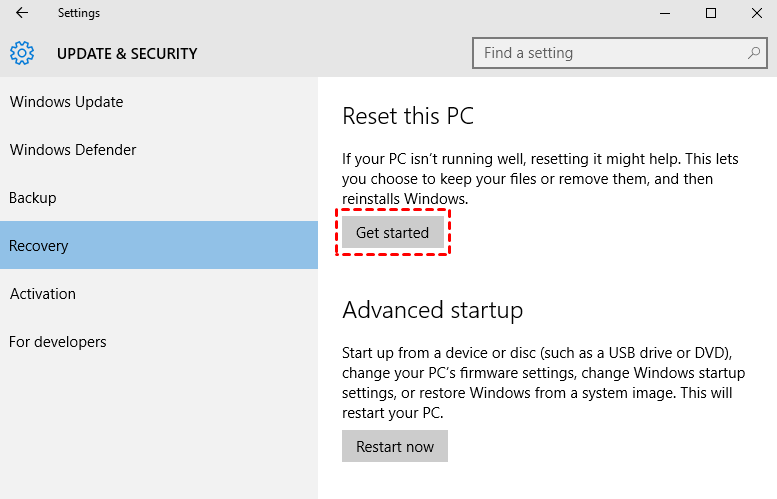Click the Settings gear icon
The height and width of the screenshot is (499, 777).
point(22,53)
